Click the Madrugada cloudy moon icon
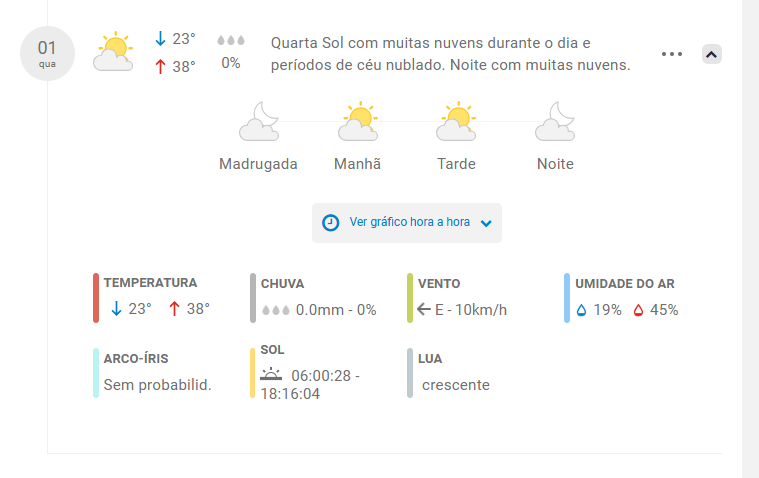The image size is (759, 478). [x=259, y=122]
